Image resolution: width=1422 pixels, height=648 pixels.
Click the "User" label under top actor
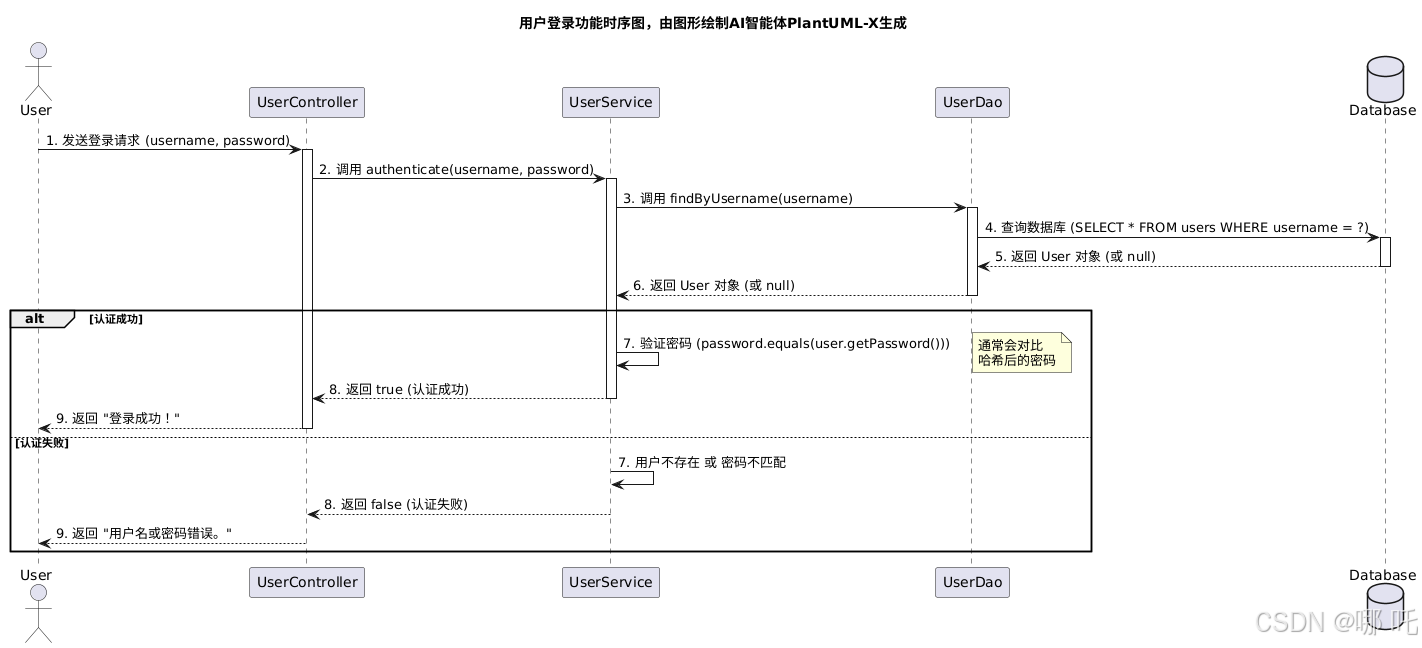(36, 110)
